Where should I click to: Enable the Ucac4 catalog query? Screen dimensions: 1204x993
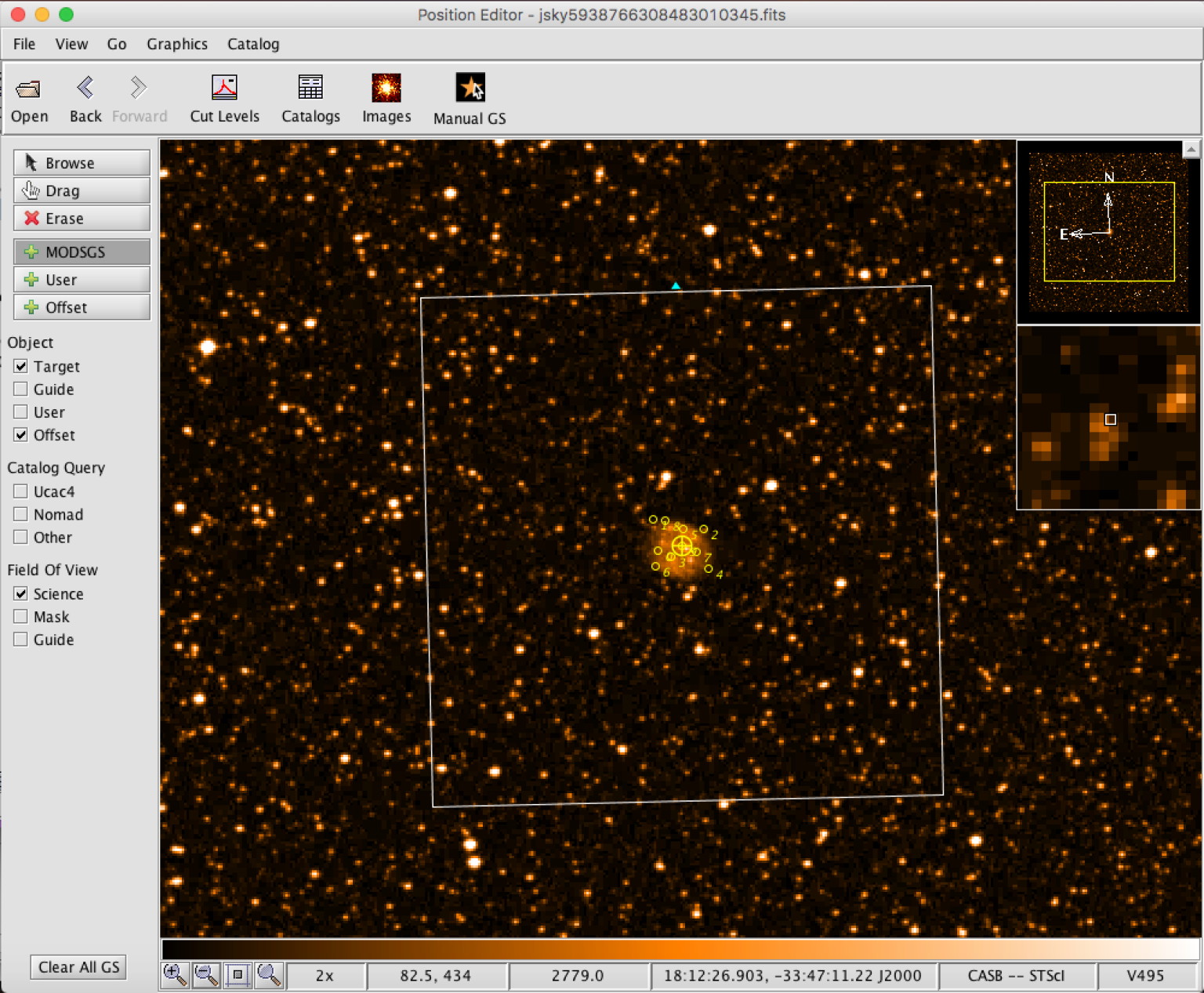[21, 491]
